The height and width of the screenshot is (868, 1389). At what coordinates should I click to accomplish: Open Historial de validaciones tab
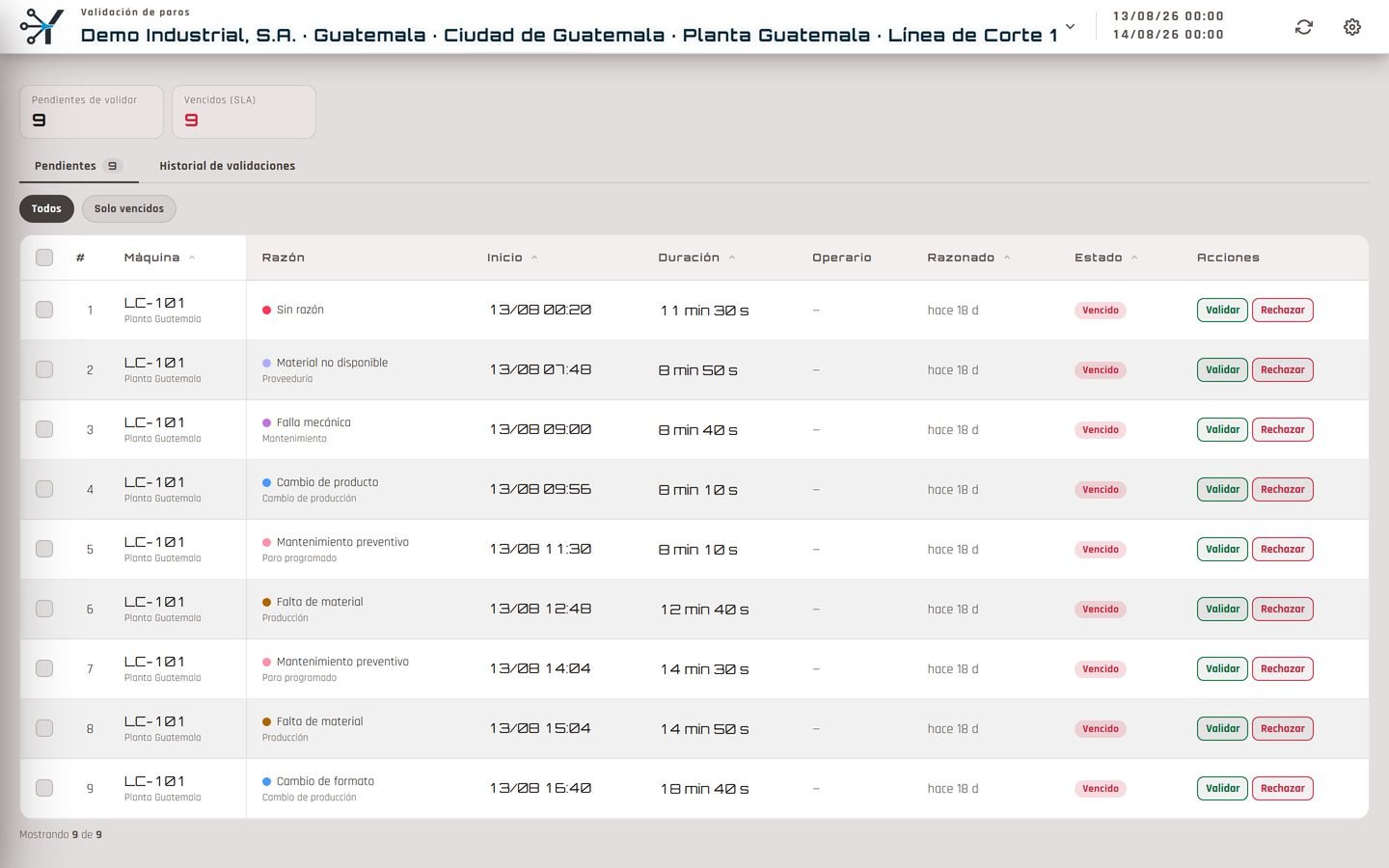click(227, 166)
